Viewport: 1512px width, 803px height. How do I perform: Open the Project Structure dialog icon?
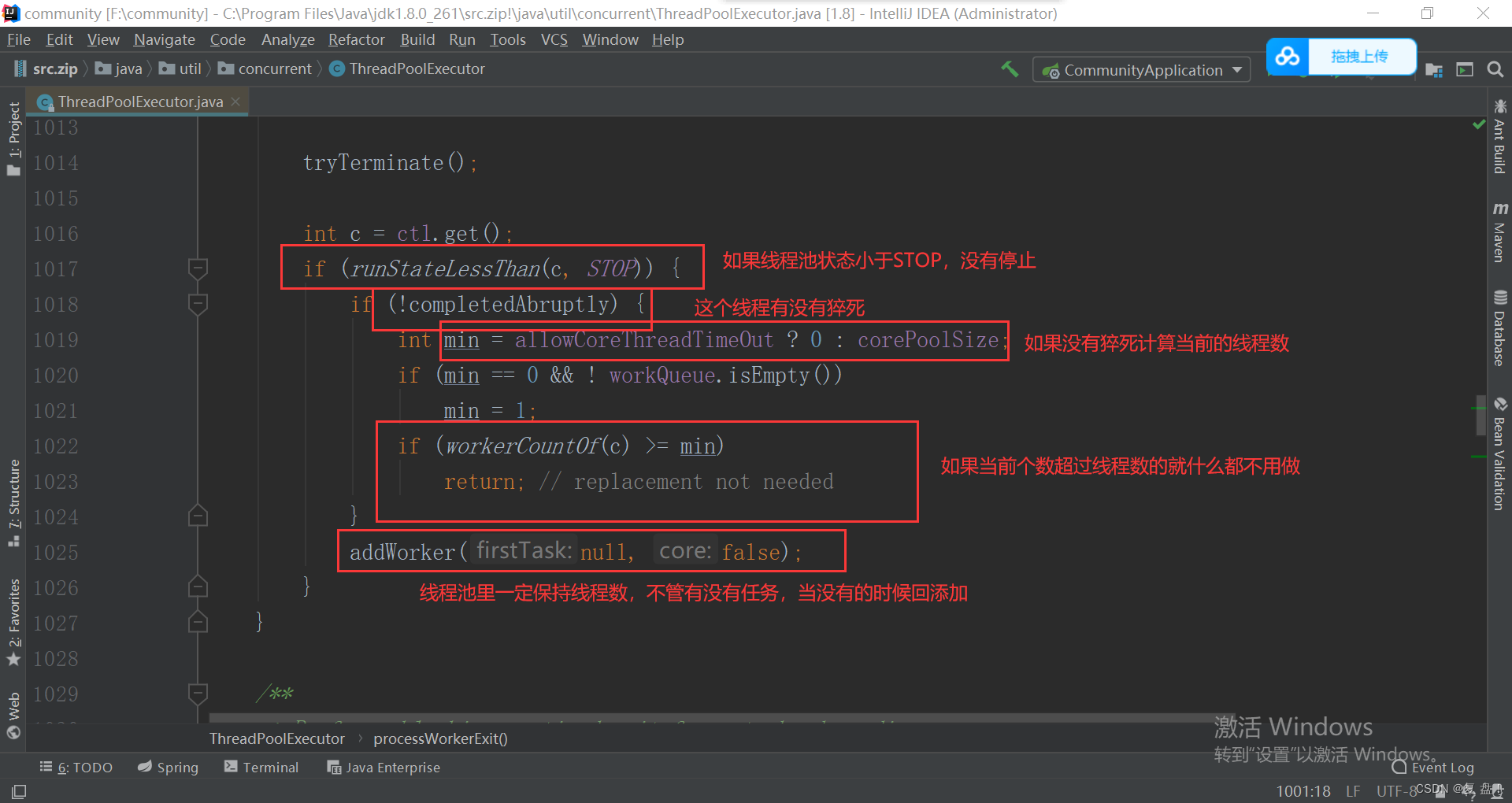pyautogui.click(x=1434, y=70)
